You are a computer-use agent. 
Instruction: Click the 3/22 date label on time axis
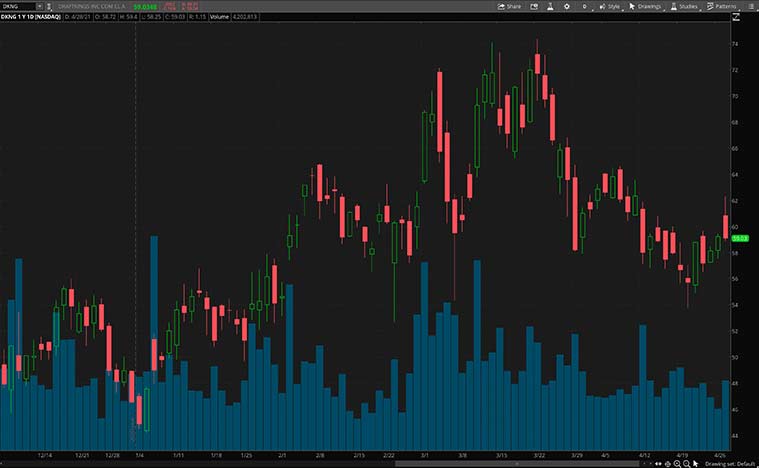(539, 455)
